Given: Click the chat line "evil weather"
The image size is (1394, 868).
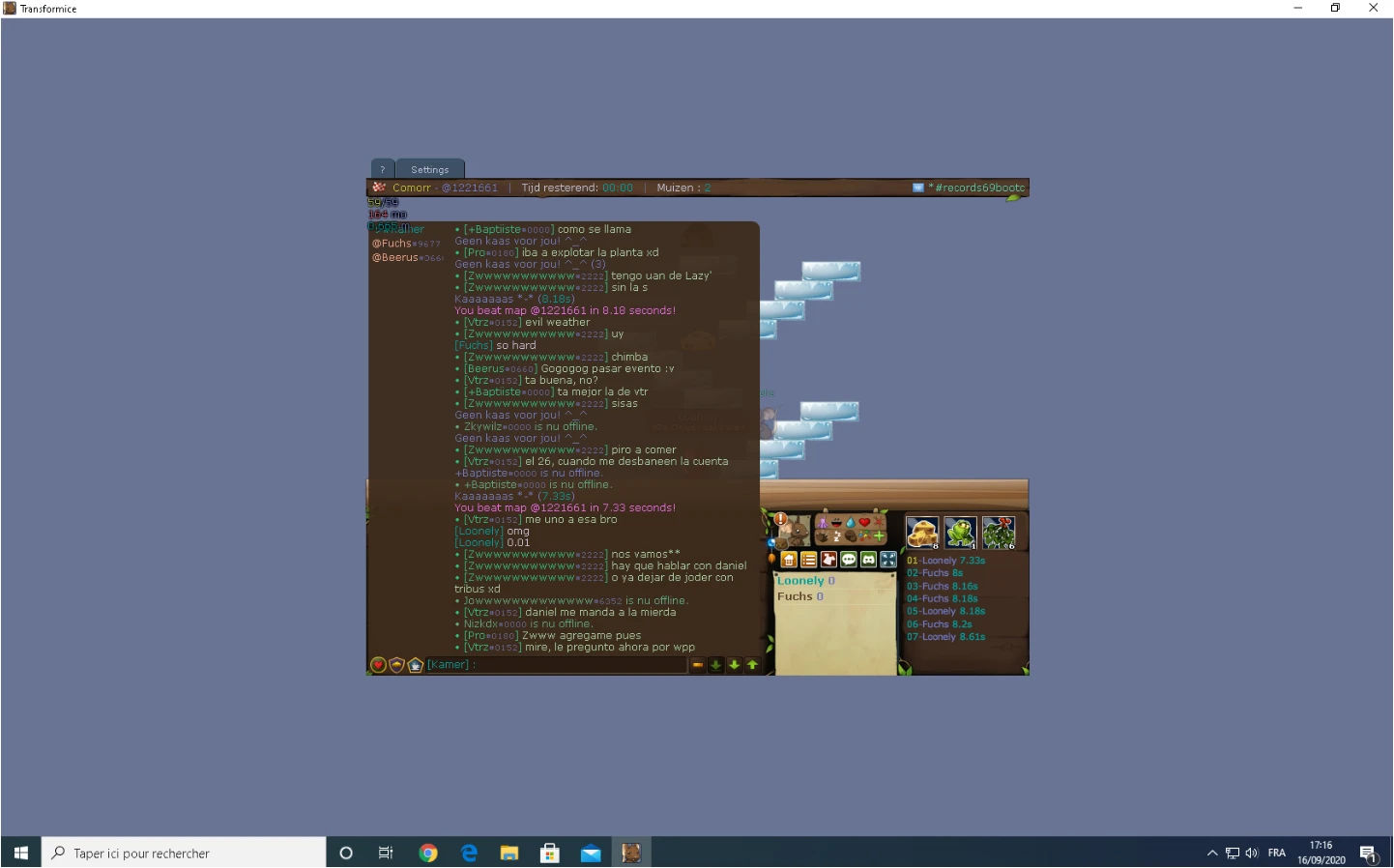Looking at the screenshot, I should pyautogui.click(x=558, y=322).
